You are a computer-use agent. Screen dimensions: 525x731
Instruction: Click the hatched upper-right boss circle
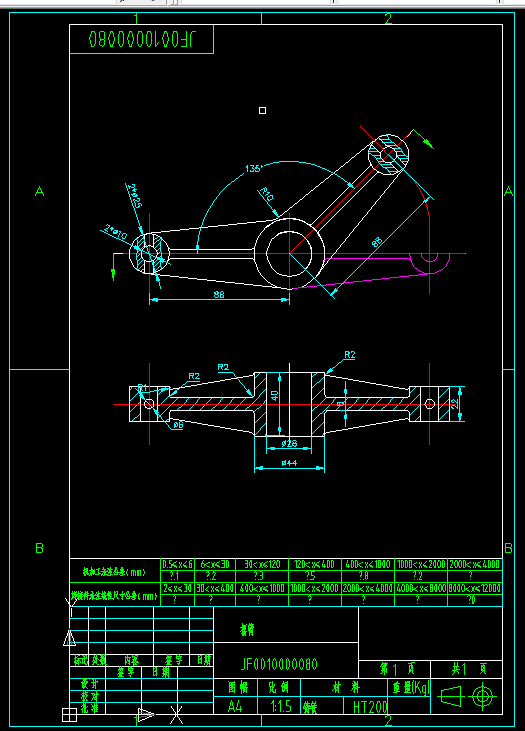pyautogui.click(x=388, y=154)
